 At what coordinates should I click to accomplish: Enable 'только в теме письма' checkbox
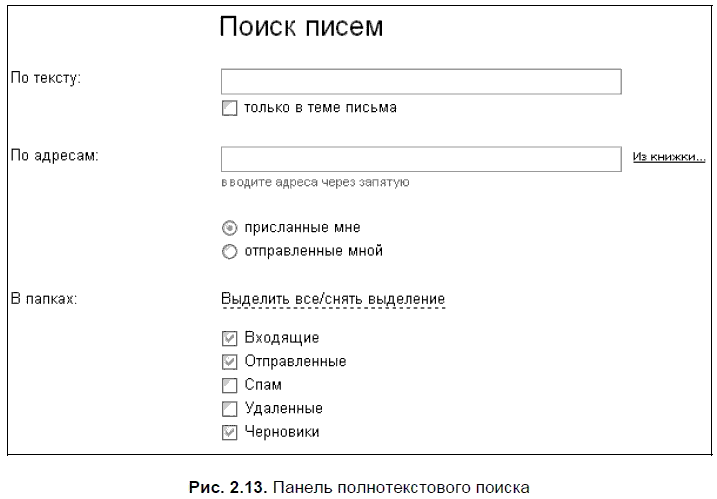(229, 108)
